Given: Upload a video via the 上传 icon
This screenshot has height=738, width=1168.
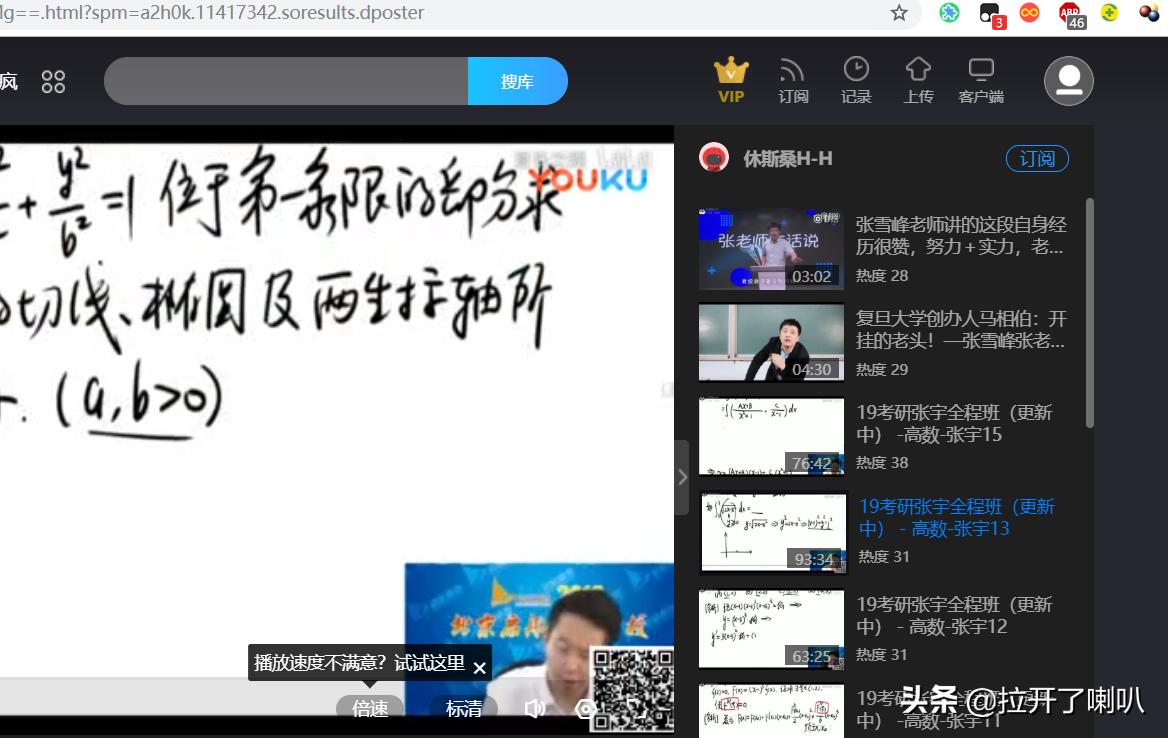Looking at the screenshot, I should click(918, 80).
